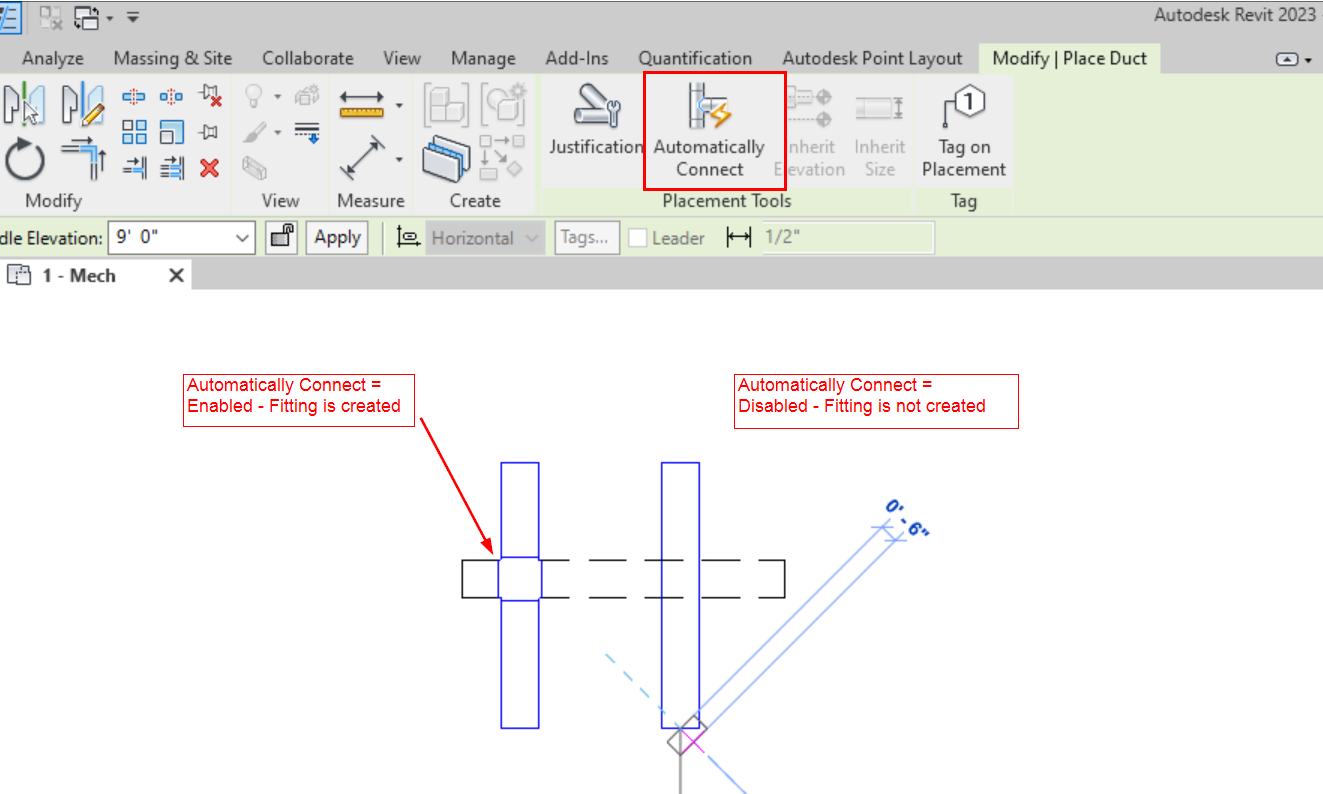Image resolution: width=1323 pixels, height=794 pixels.
Task: Expand the Override Graphics dropdown arrow
Action: click(x=277, y=133)
